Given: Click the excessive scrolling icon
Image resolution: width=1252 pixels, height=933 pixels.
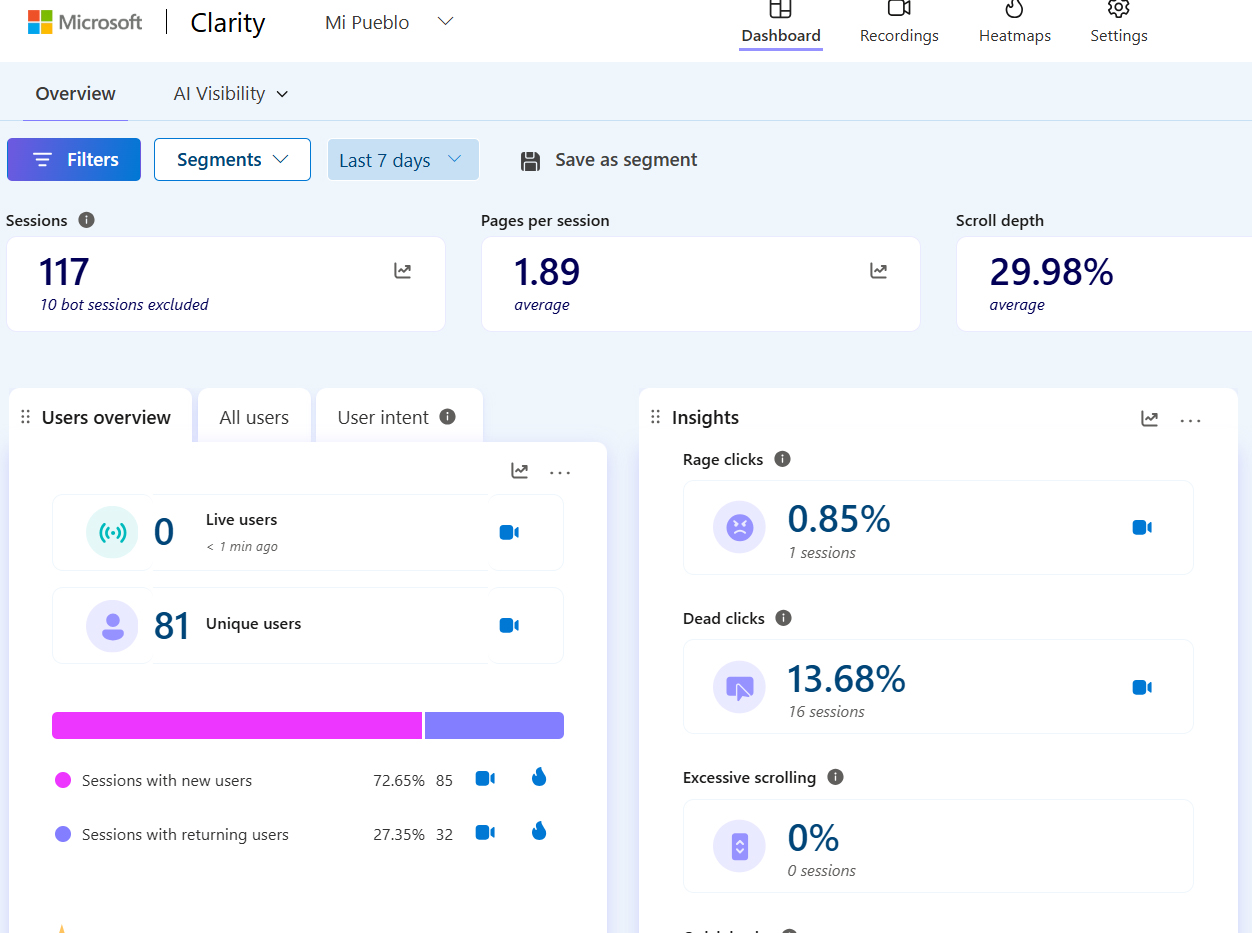Looking at the screenshot, I should coord(739,846).
